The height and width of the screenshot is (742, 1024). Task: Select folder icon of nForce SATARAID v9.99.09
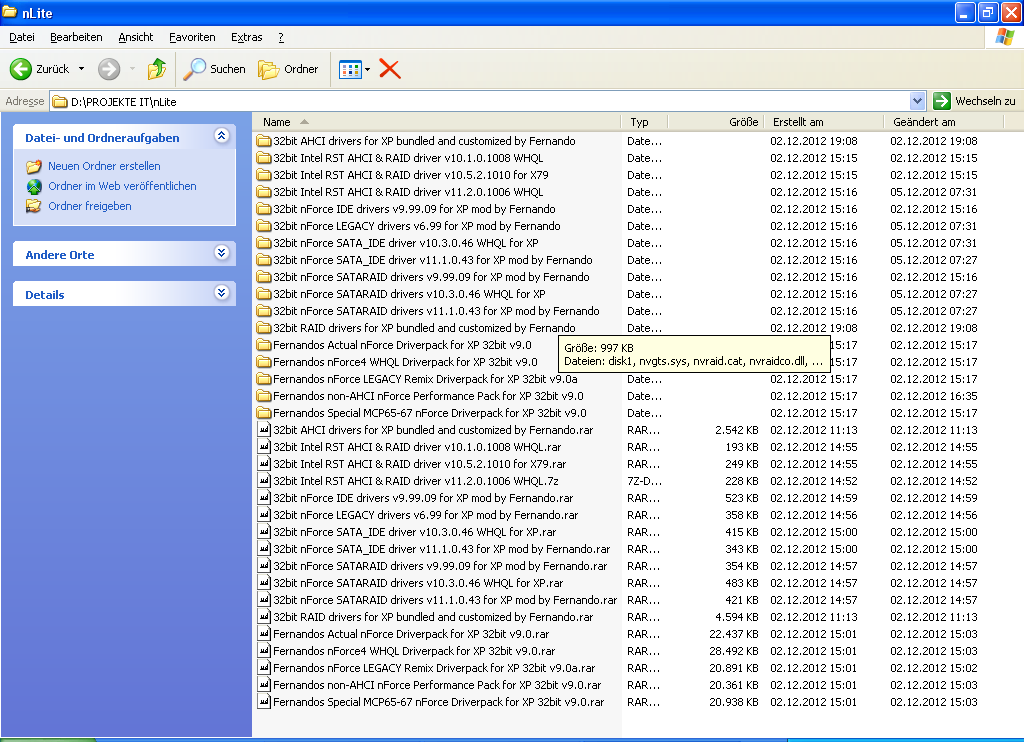click(x=264, y=277)
